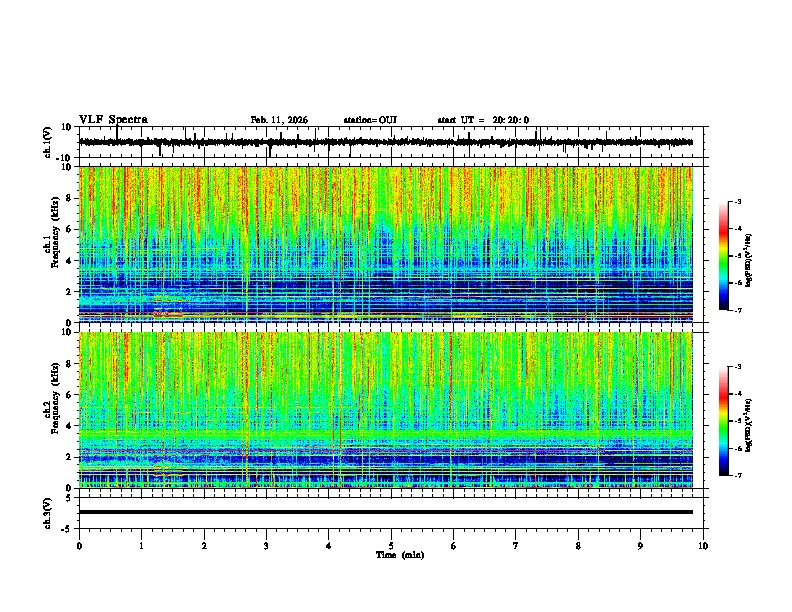Screen dimensions: 792x612
Task: Click the ch.1(V) waveform axis label
Action: point(48,142)
